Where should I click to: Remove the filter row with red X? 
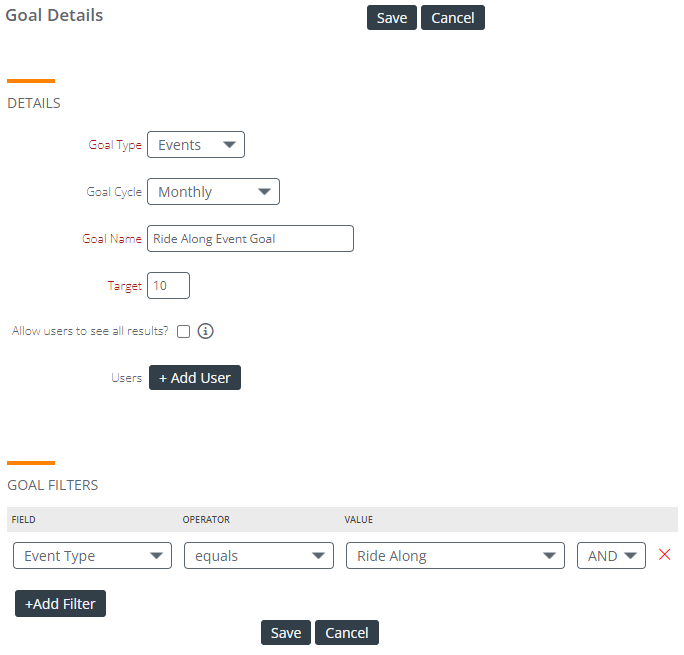click(664, 554)
